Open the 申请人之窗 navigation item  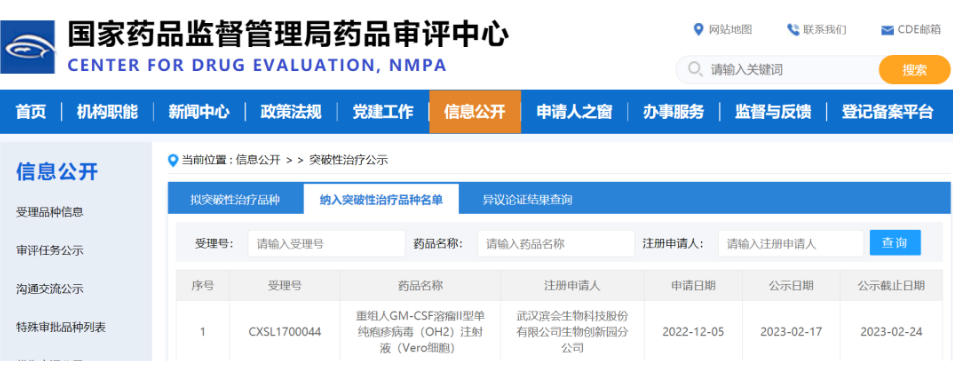pos(574,112)
